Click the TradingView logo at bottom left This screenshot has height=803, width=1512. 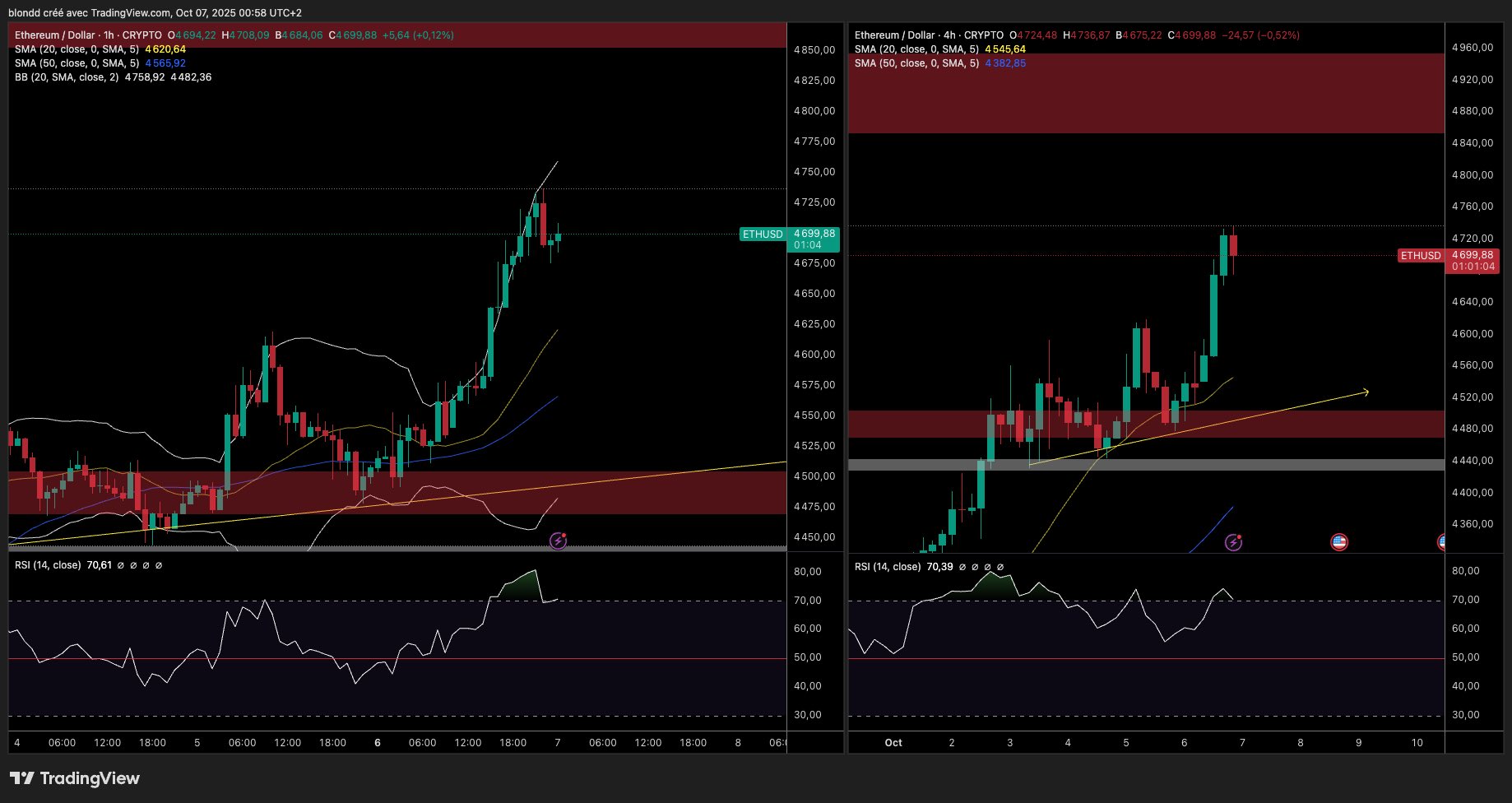click(75, 778)
